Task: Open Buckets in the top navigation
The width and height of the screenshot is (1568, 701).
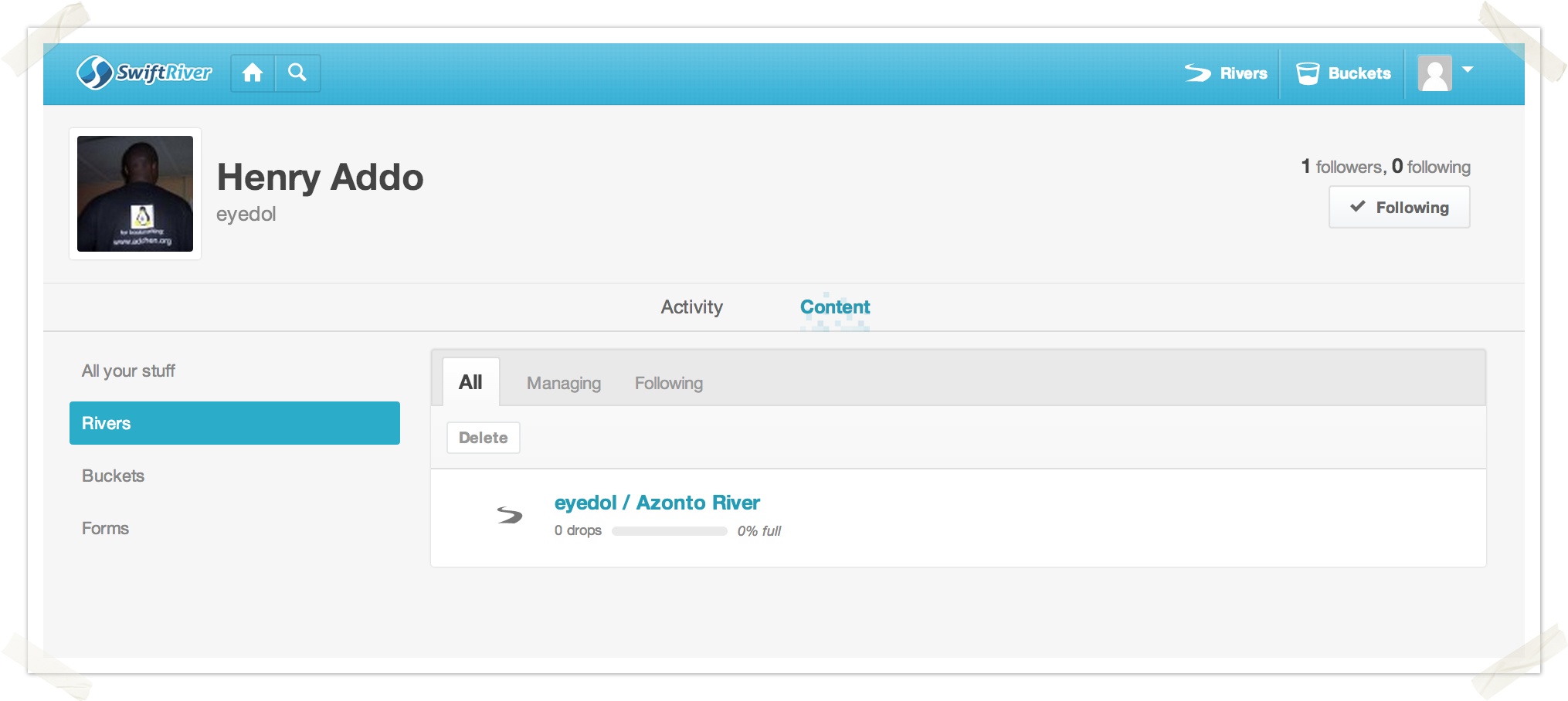Action: click(x=1343, y=73)
